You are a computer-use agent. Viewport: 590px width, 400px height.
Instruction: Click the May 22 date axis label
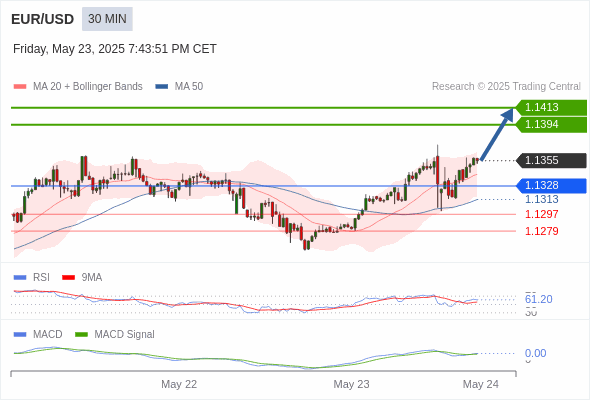click(179, 384)
